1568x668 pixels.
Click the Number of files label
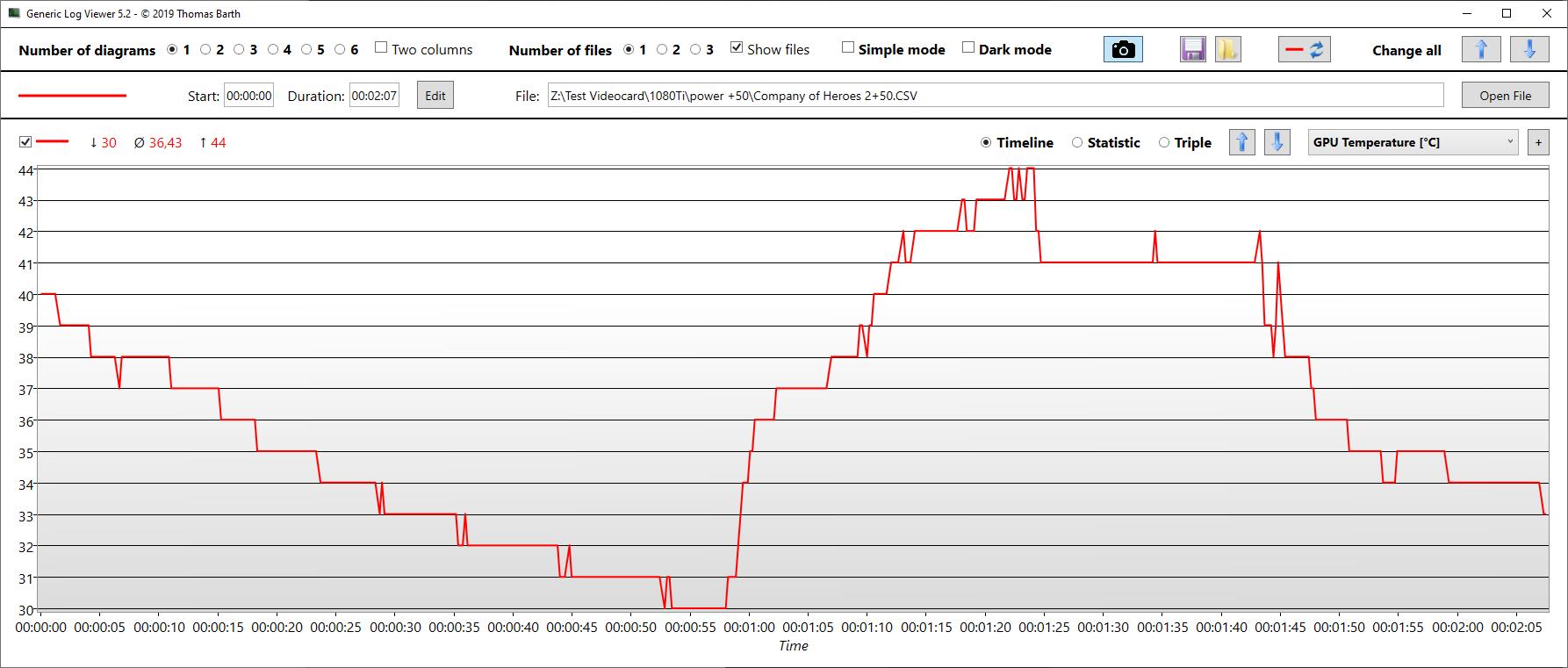[560, 50]
